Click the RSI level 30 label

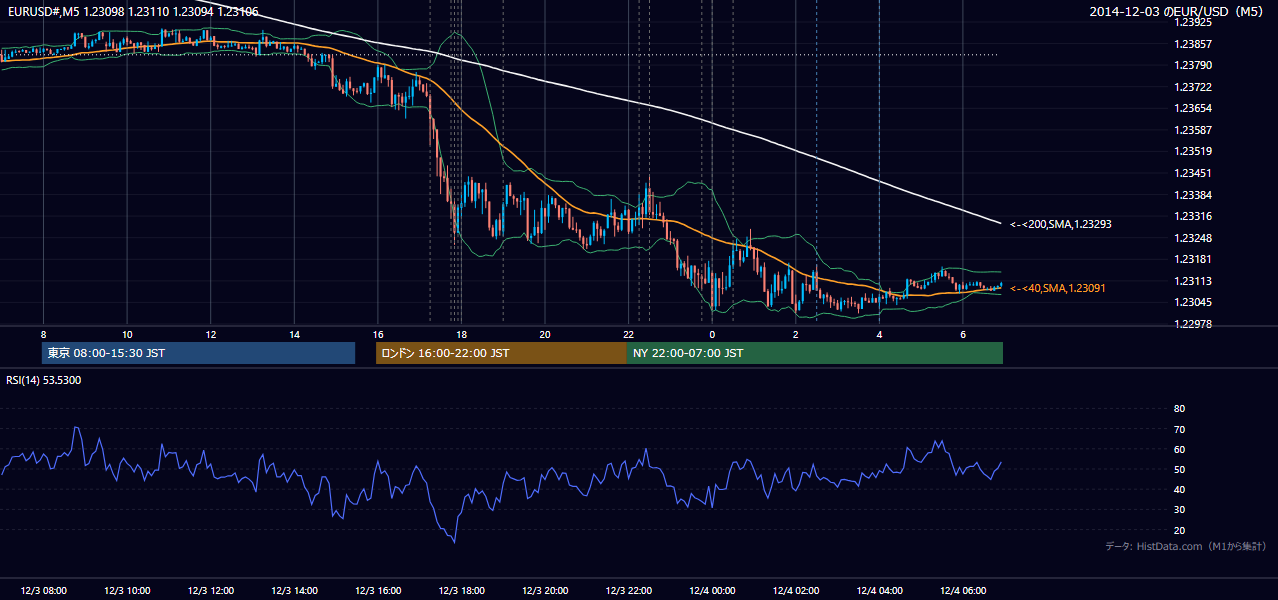click(1179, 510)
